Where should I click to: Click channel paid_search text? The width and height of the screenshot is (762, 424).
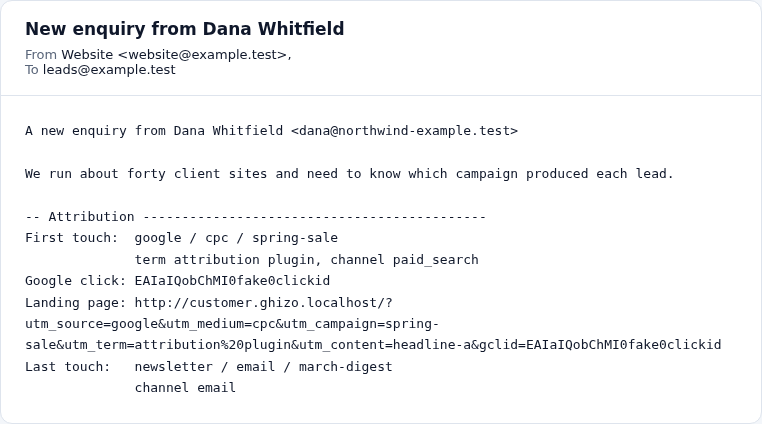click(404, 259)
